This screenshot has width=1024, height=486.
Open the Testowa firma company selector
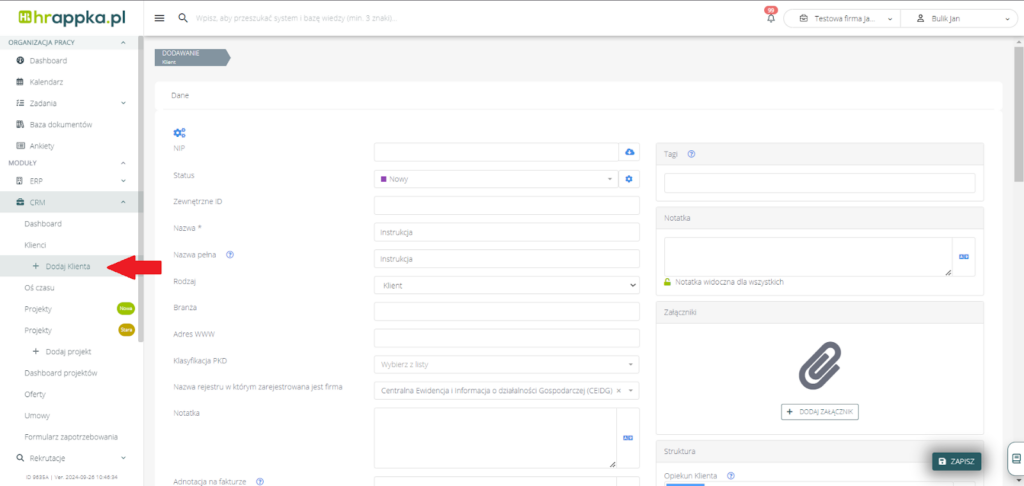pyautogui.click(x=841, y=18)
